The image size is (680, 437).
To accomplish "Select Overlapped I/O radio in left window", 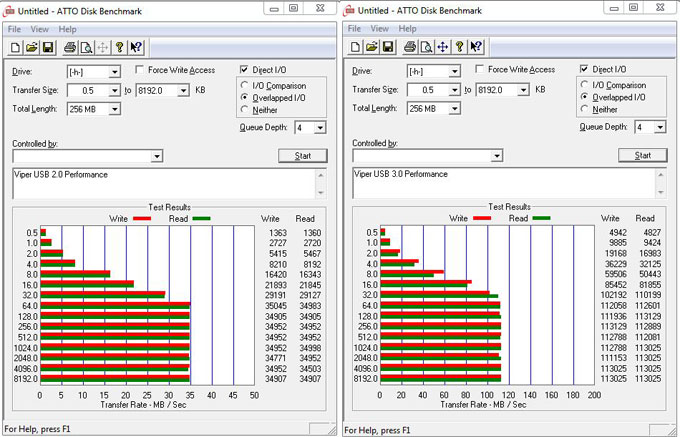I will point(244,98).
